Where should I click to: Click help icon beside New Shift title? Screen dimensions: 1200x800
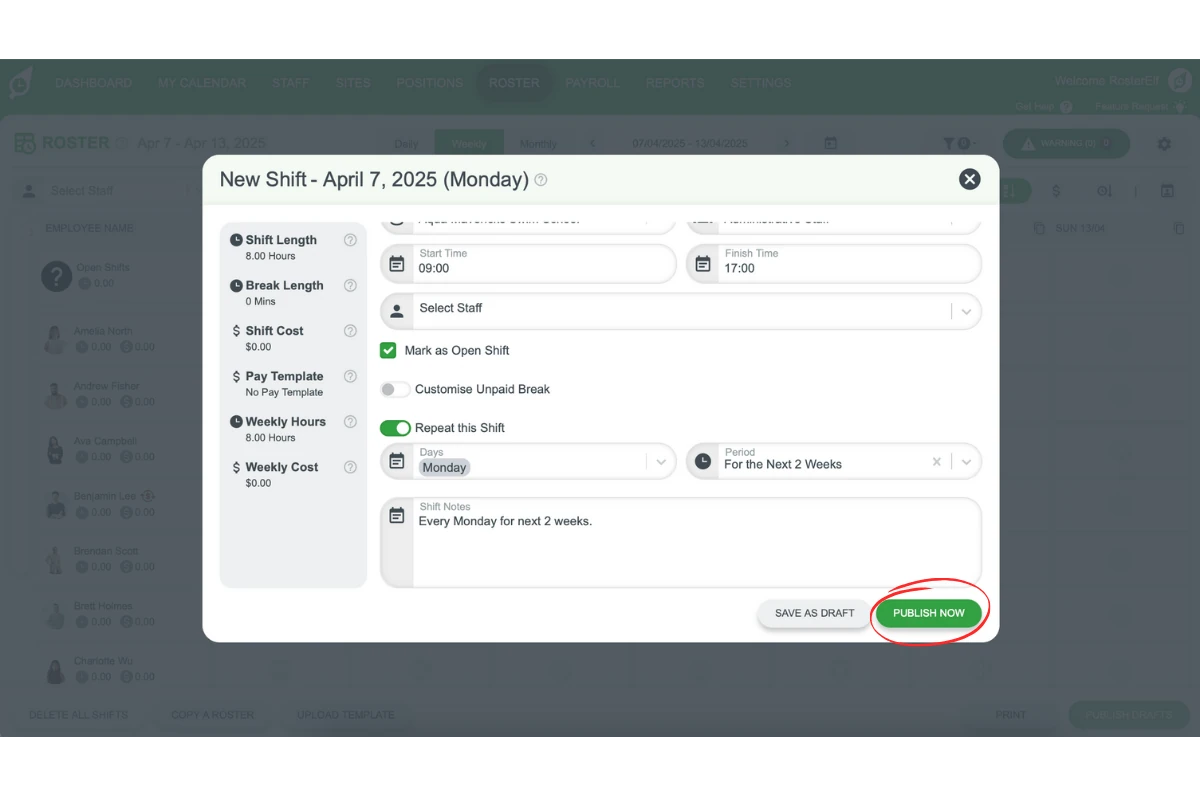(x=541, y=180)
